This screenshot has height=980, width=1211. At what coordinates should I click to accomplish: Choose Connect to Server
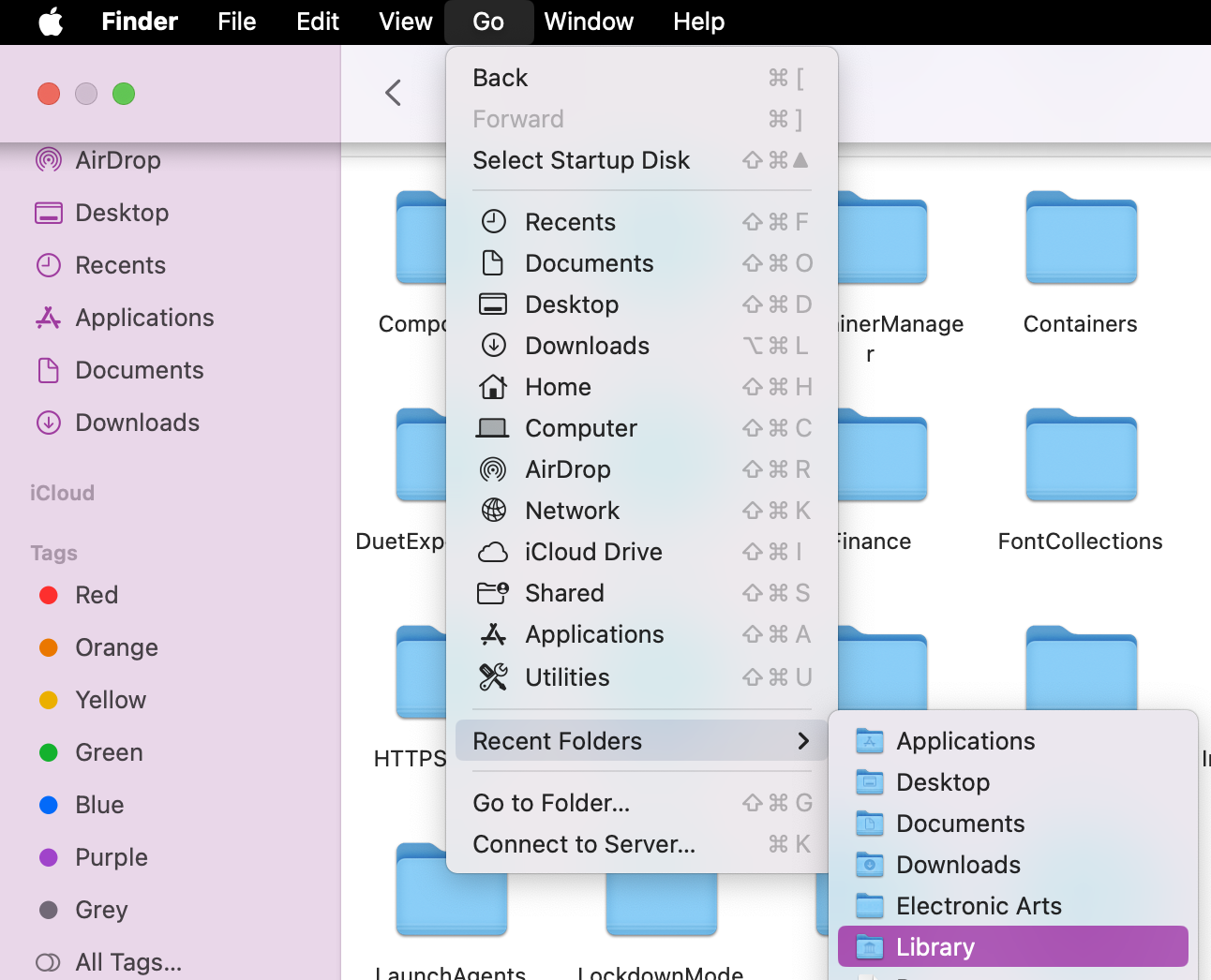coord(584,844)
